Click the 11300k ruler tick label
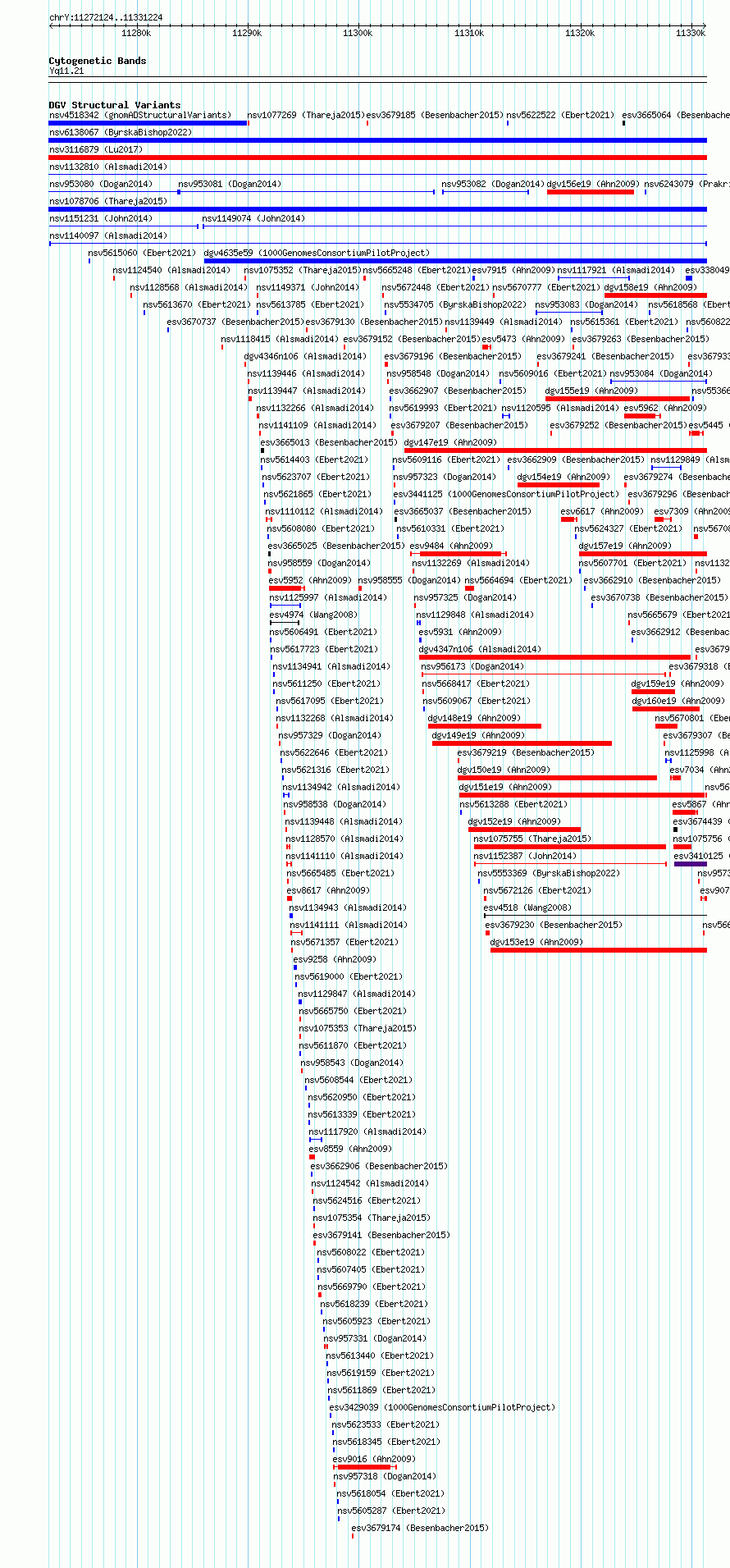Image resolution: width=730 pixels, height=1568 pixels. point(358,33)
